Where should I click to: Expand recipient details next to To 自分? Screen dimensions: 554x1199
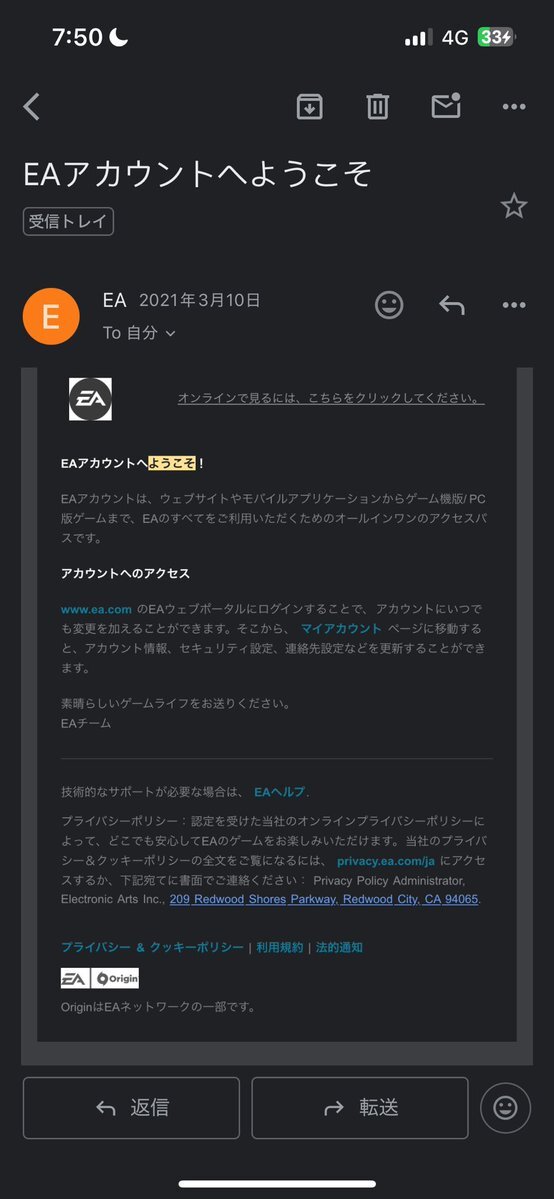(171, 333)
